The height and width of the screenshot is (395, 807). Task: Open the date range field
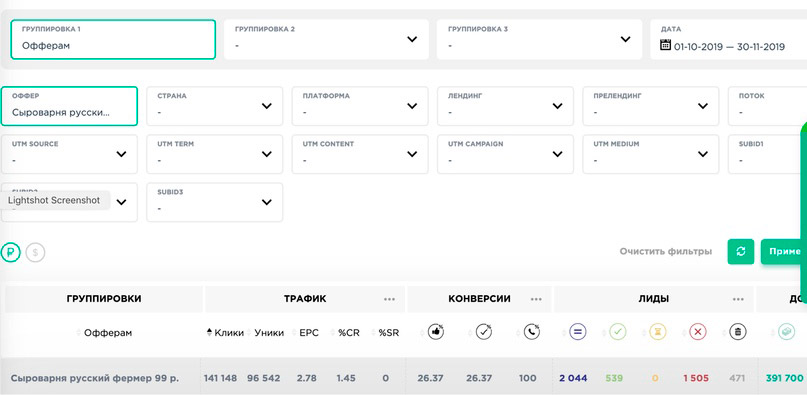coord(728,39)
